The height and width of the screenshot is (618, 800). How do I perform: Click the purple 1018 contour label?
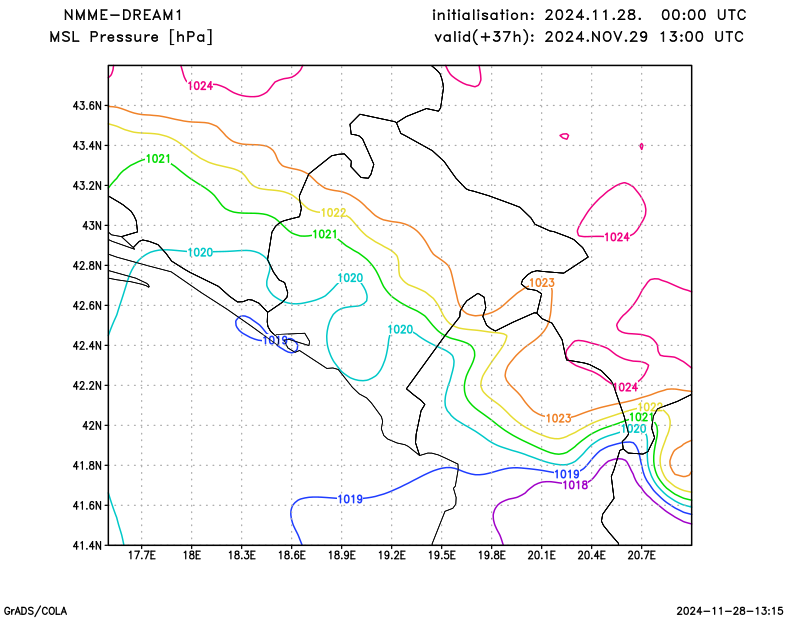pyautogui.click(x=575, y=485)
